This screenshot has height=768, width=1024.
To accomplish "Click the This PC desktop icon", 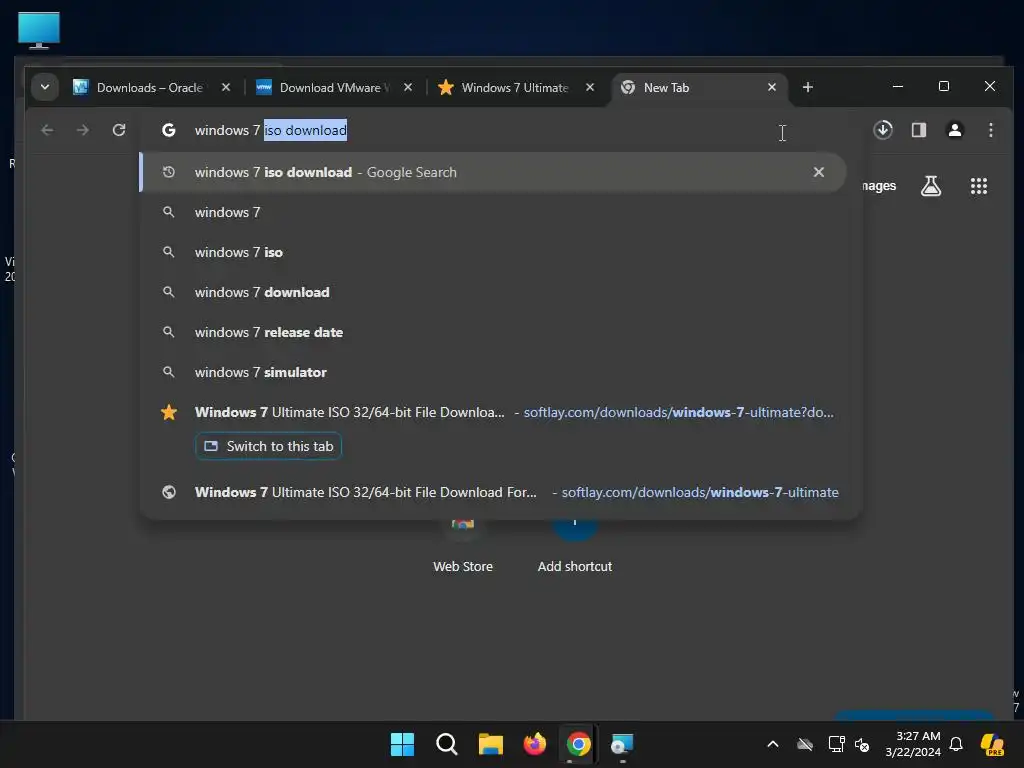I will pos(39,30).
